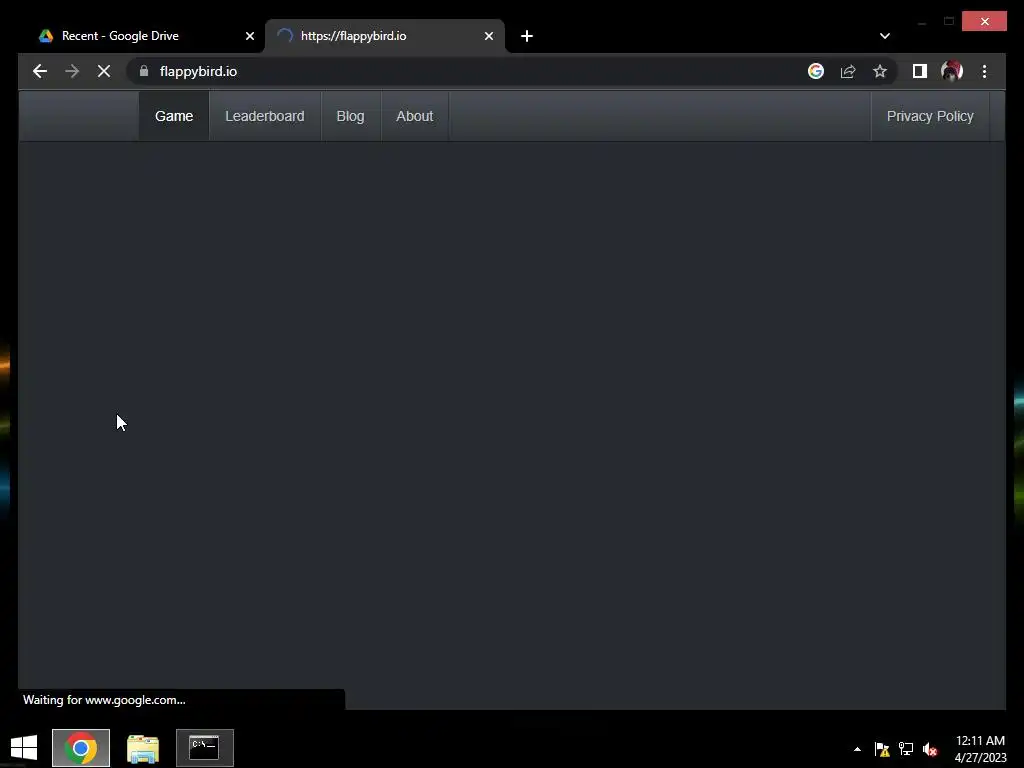
Task: Open the Command Prompt taskbar icon
Action: (x=204, y=748)
